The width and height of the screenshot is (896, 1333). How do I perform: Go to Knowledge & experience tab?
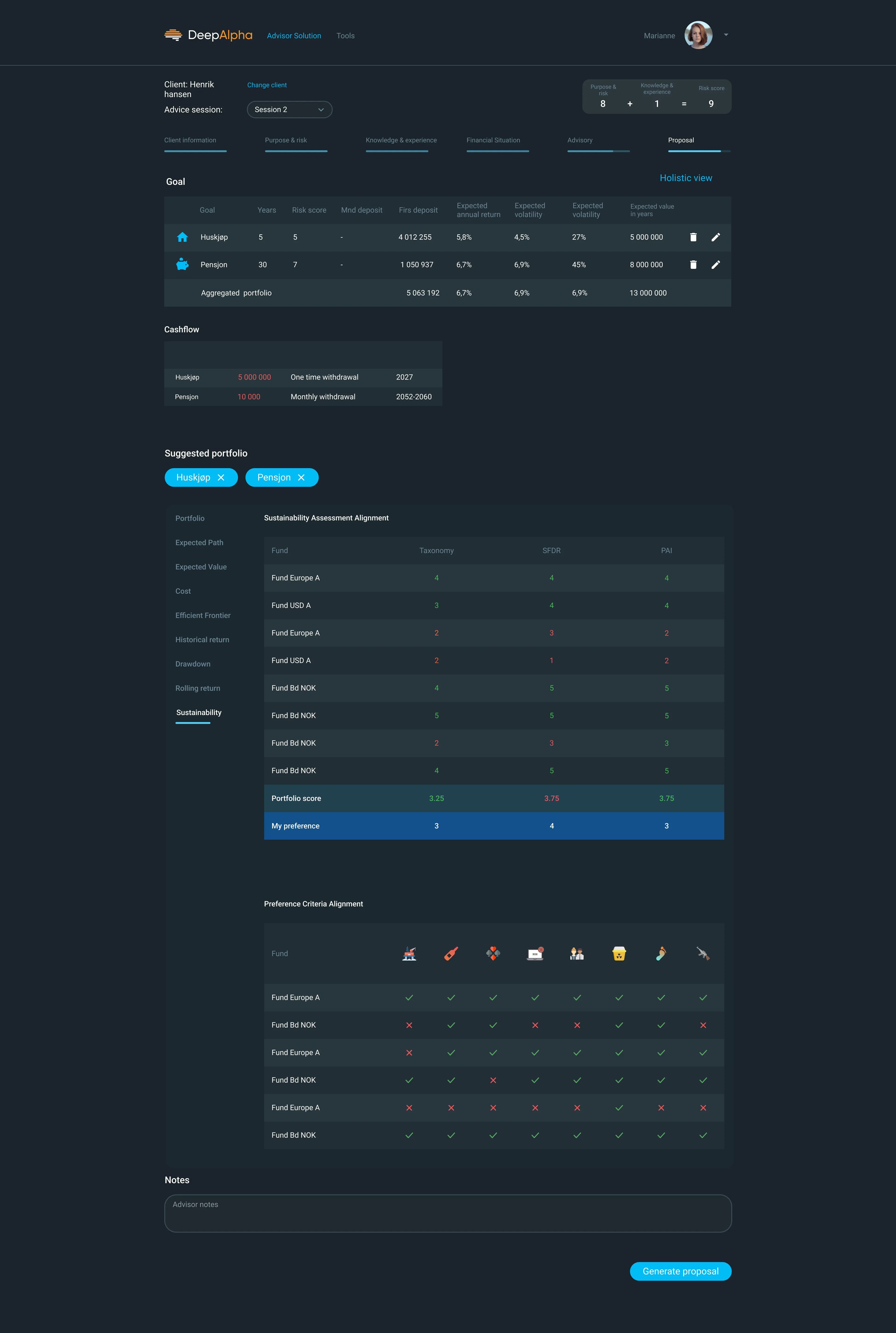(401, 140)
